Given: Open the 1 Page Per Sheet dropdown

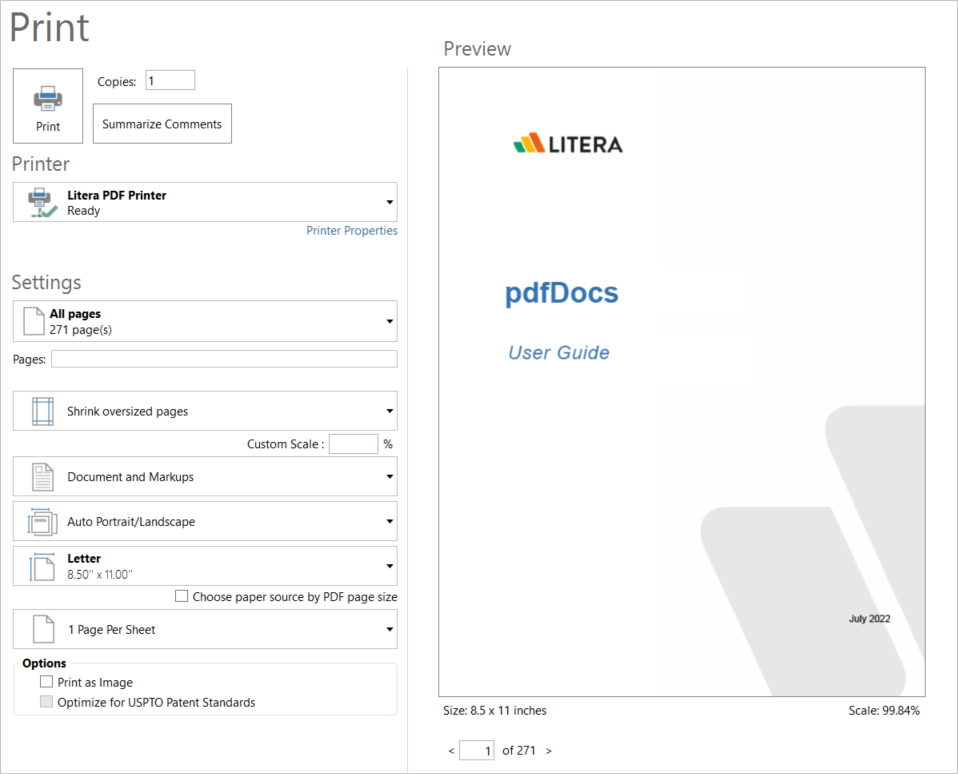Looking at the screenshot, I should click(205, 629).
